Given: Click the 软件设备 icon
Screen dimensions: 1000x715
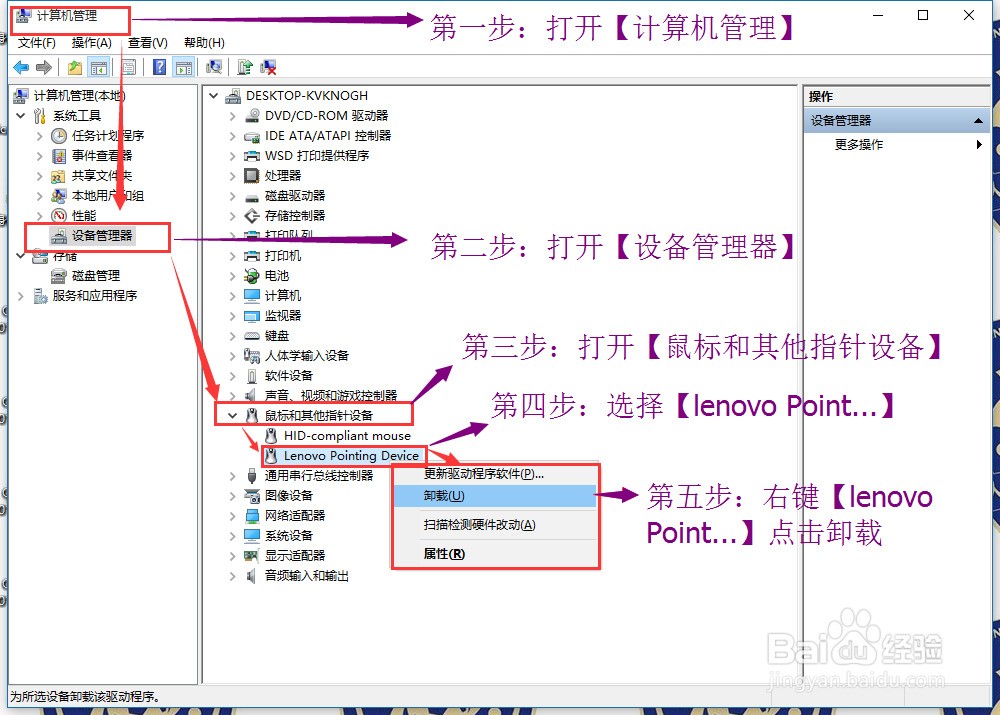Looking at the screenshot, I should pos(252,376).
